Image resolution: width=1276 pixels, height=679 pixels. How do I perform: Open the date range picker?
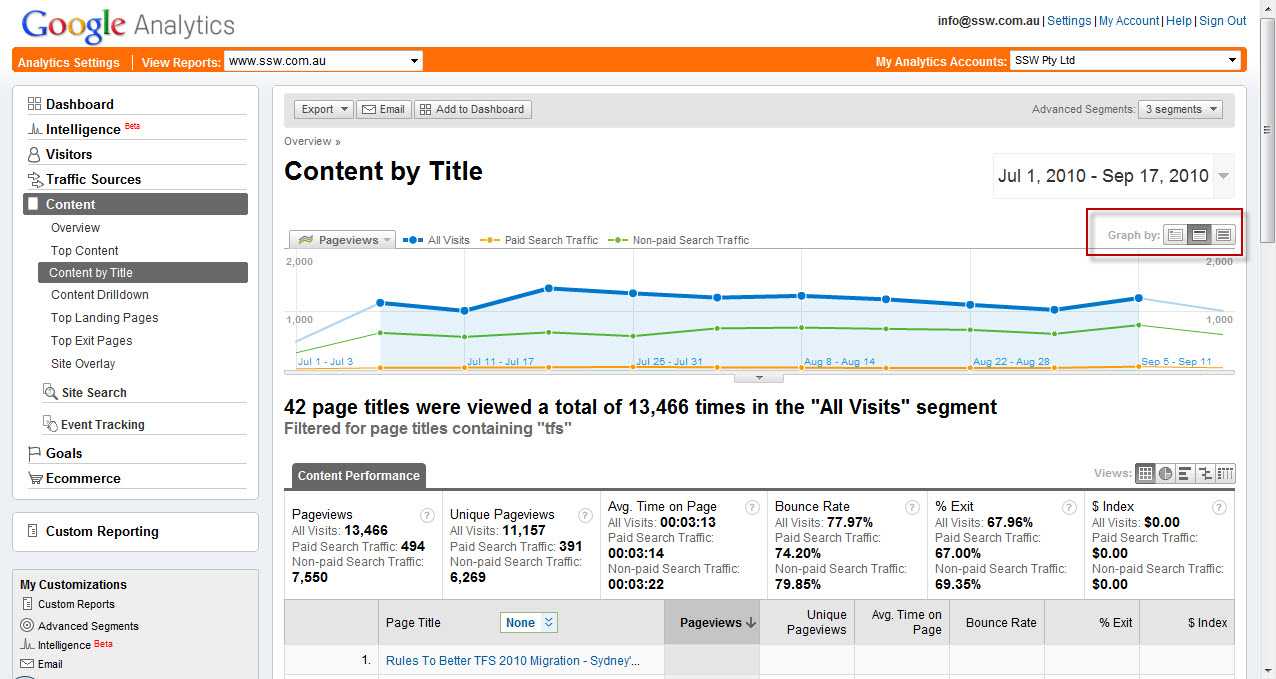[x=1113, y=176]
